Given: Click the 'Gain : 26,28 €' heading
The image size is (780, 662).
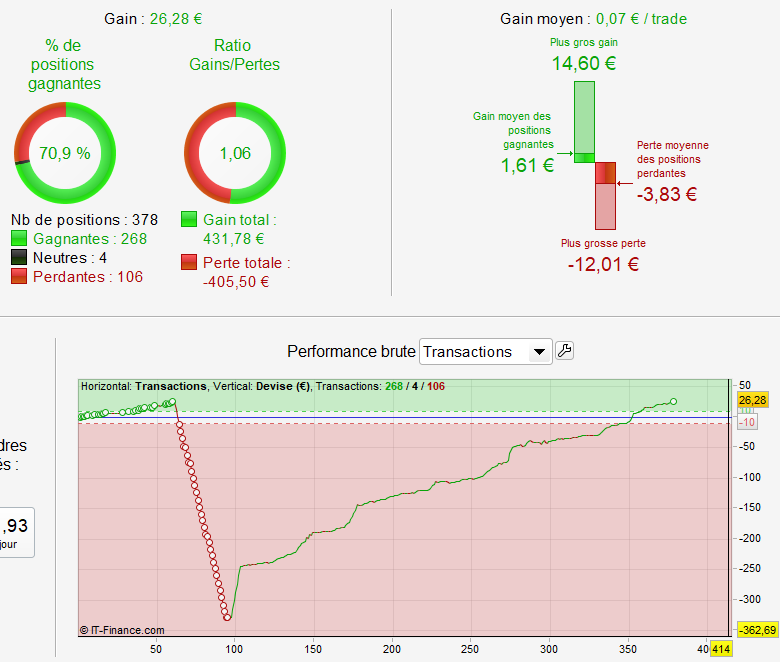Looking at the screenshot, I should pos(153,19).
